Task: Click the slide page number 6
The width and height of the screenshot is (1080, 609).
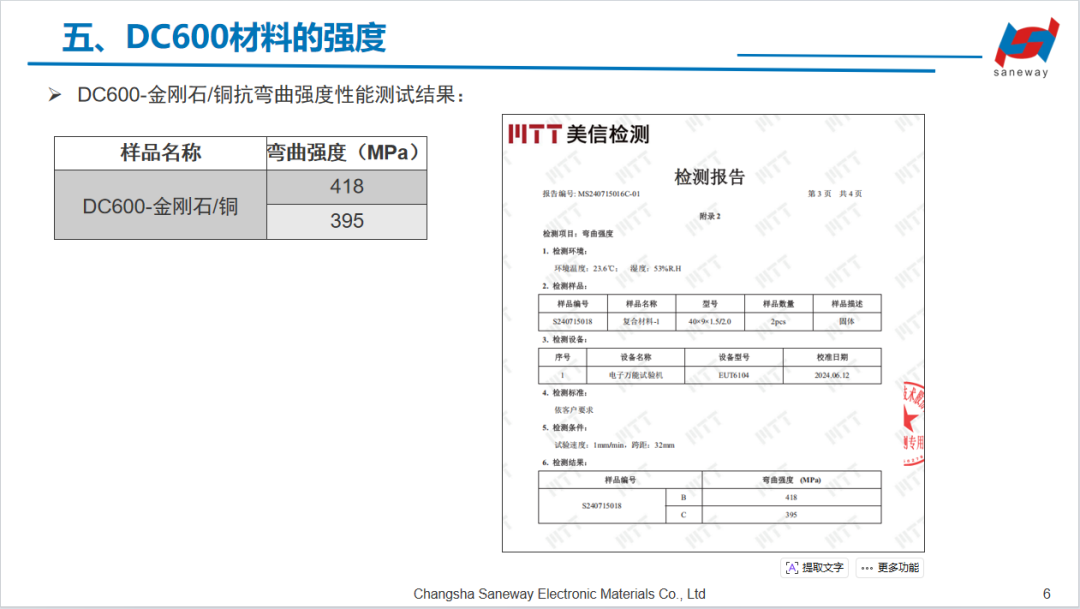Action: pyautogui.click(x=1046, y=594)
